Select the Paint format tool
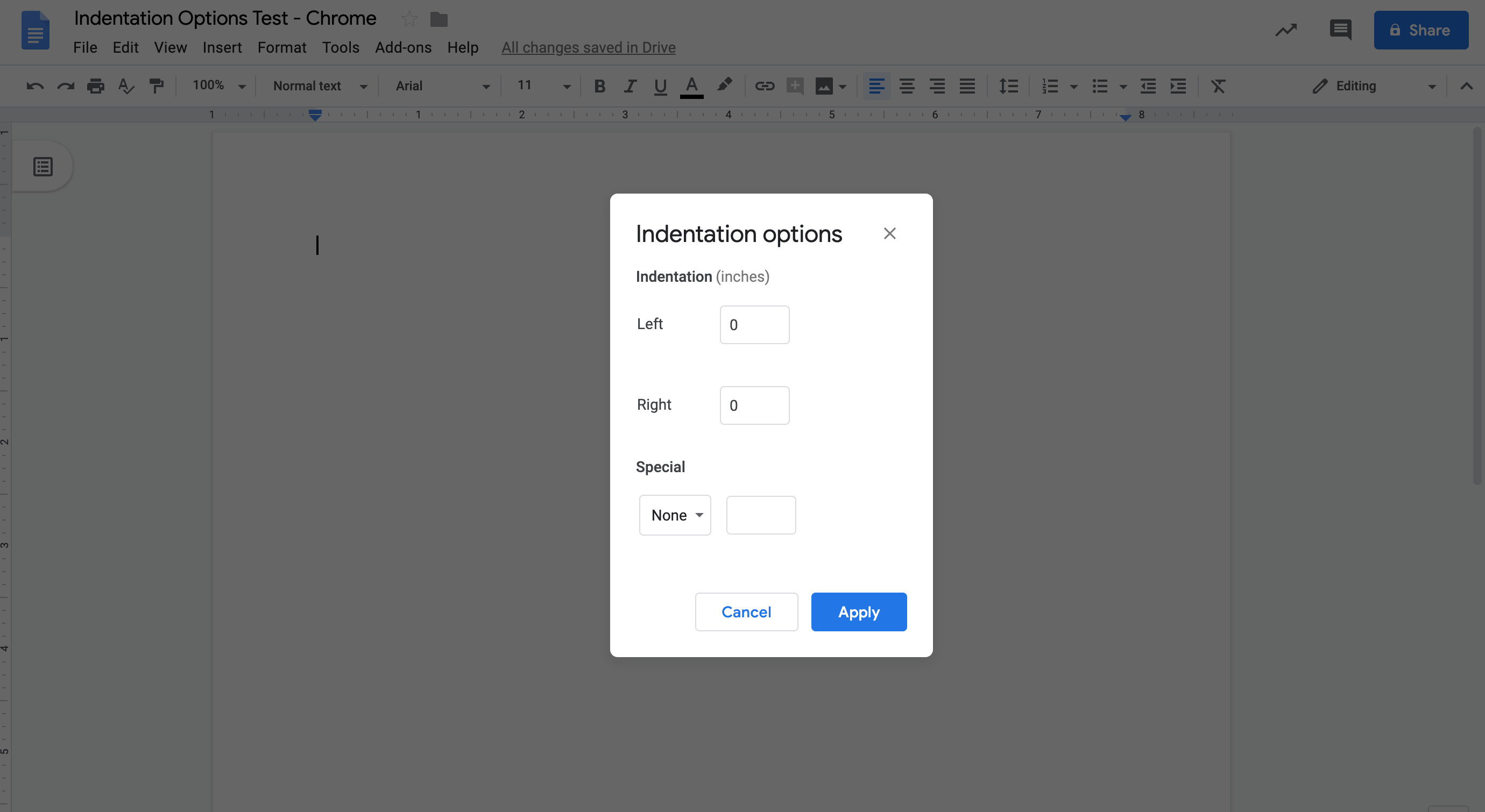Image resolution: width=1485 pixels, height=812 pixels. pyautogui.click(x=156, y=87)
